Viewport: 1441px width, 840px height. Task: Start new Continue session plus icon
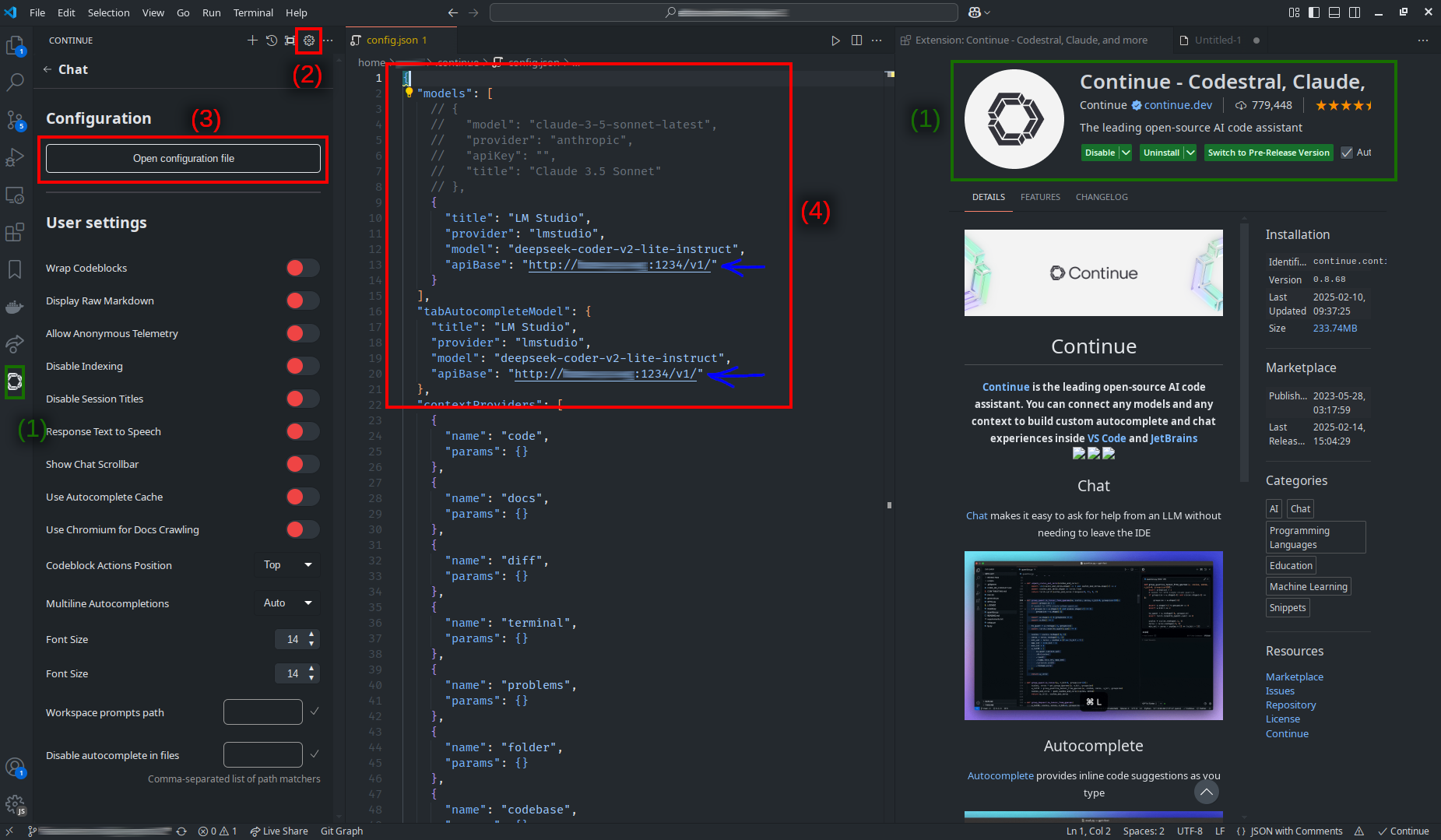tap(252, 40)
